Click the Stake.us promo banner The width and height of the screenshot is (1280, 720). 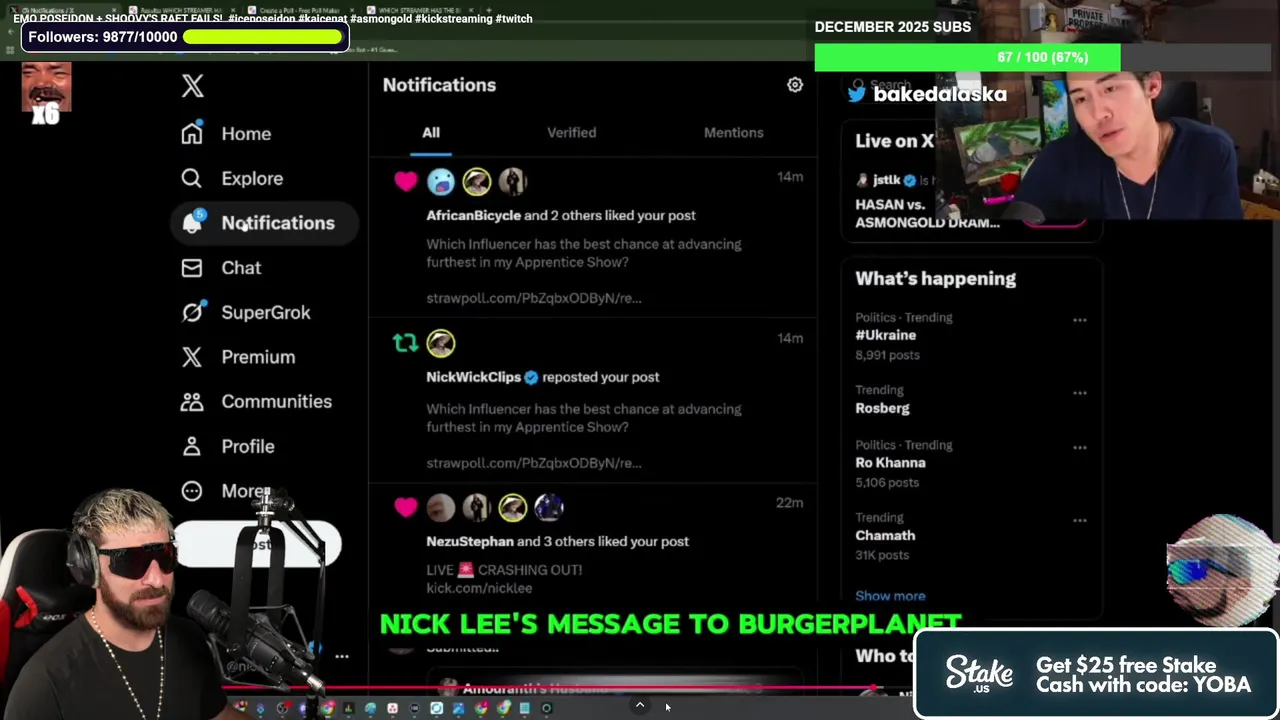coord(1096,675)
